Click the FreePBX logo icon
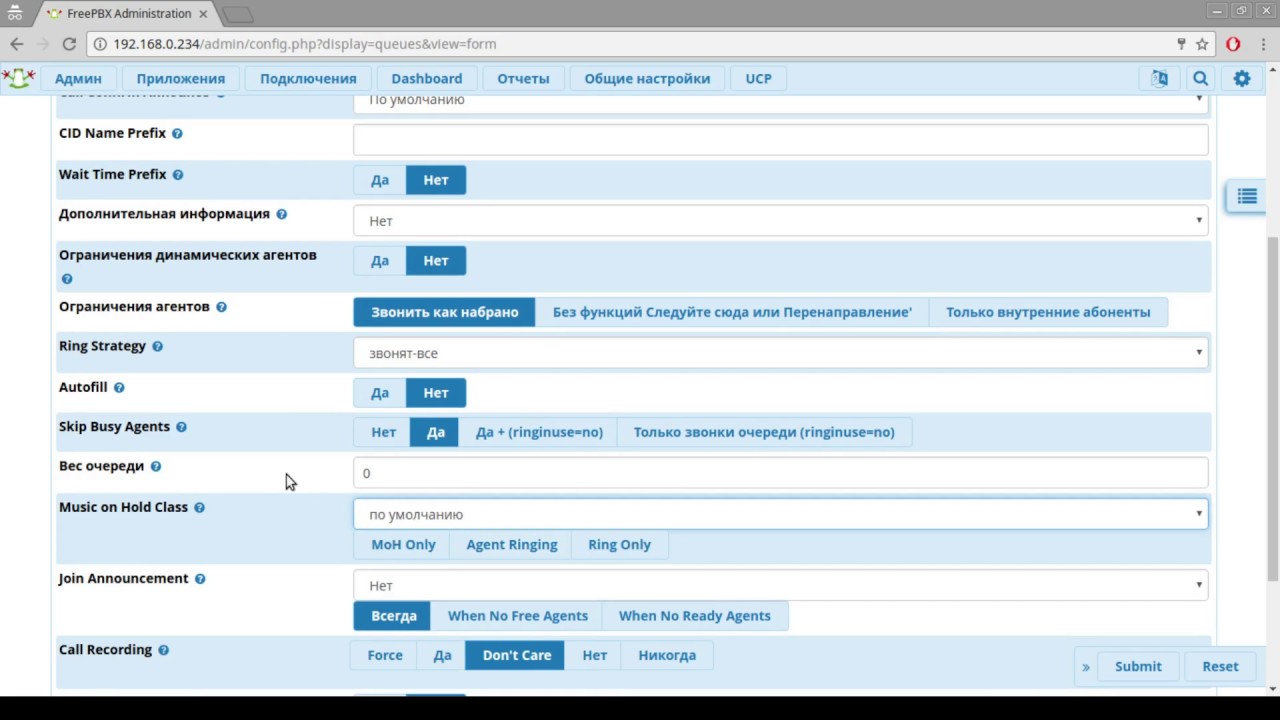This screenshot has width=1280, height=720. pos(19,78)
